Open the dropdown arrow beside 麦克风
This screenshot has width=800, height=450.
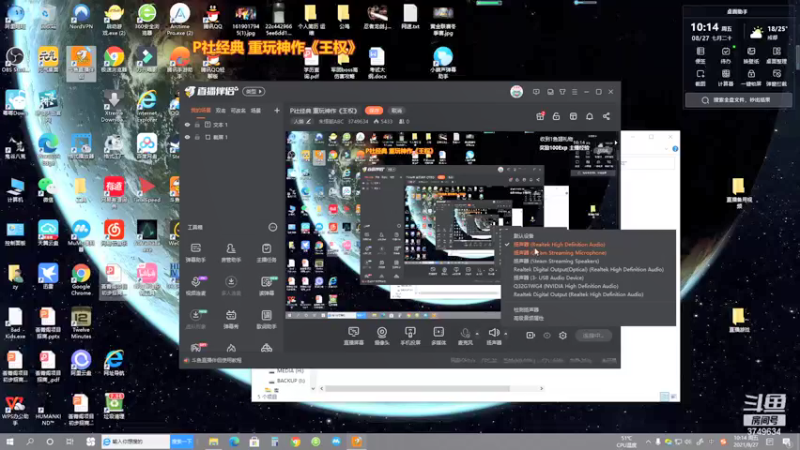coord(477,334)
